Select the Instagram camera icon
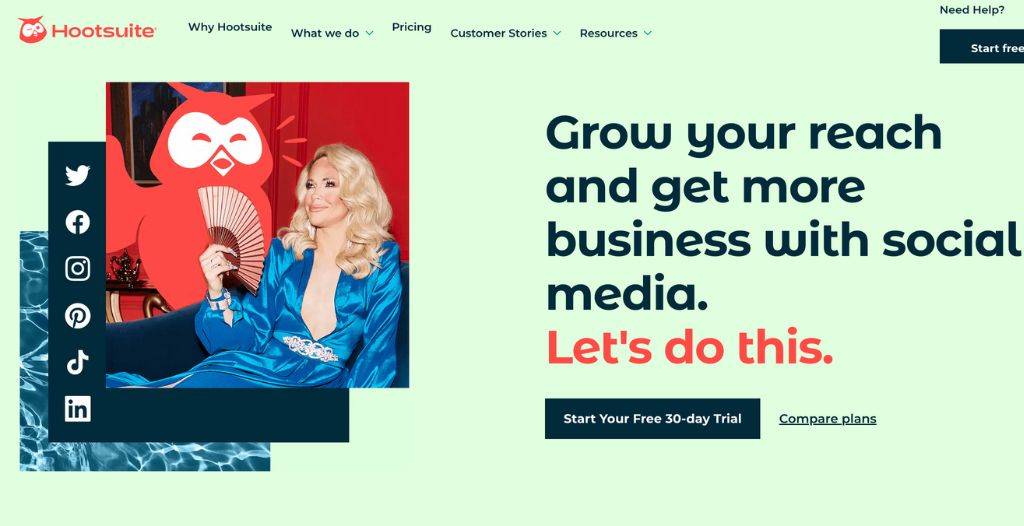Screen dimensions: 1024x526 pyautogui.click(x=78, y=269)
